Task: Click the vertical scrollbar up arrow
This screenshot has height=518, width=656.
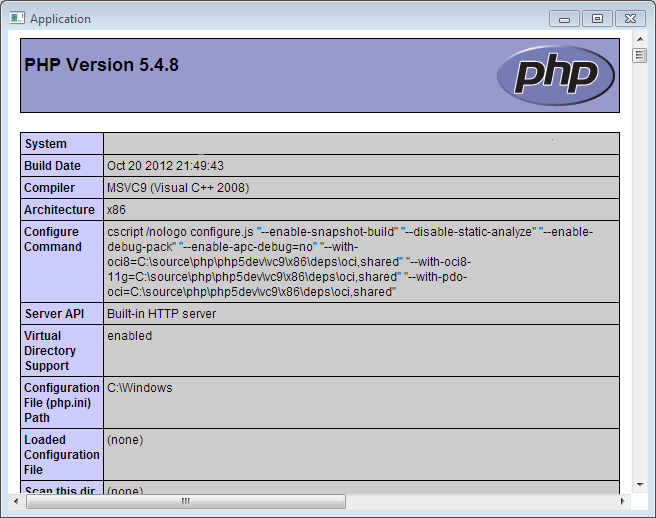Action: pos(639,39)
